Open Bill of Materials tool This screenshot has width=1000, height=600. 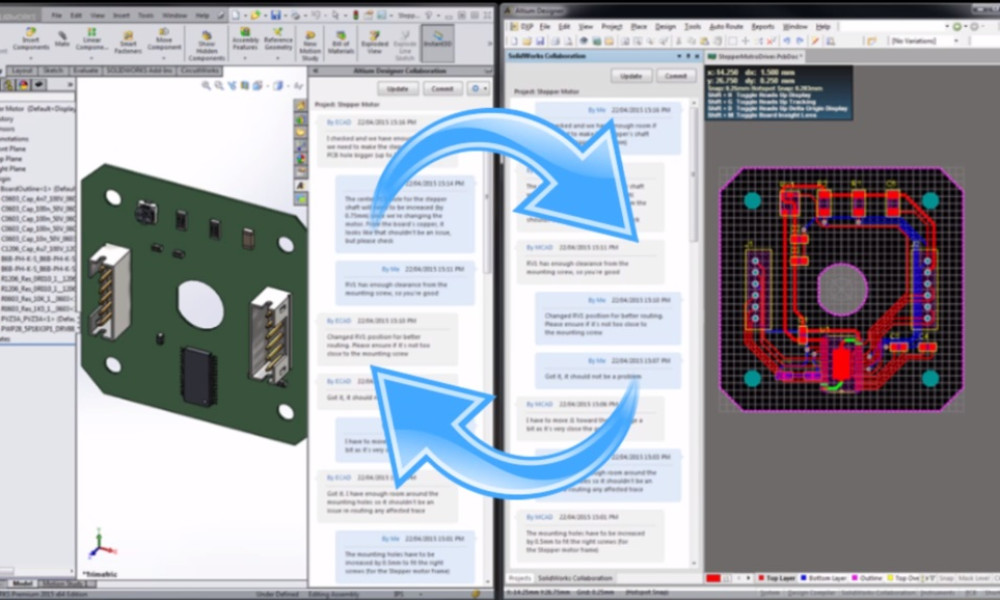pyautogui.click(x=341, y=42)
